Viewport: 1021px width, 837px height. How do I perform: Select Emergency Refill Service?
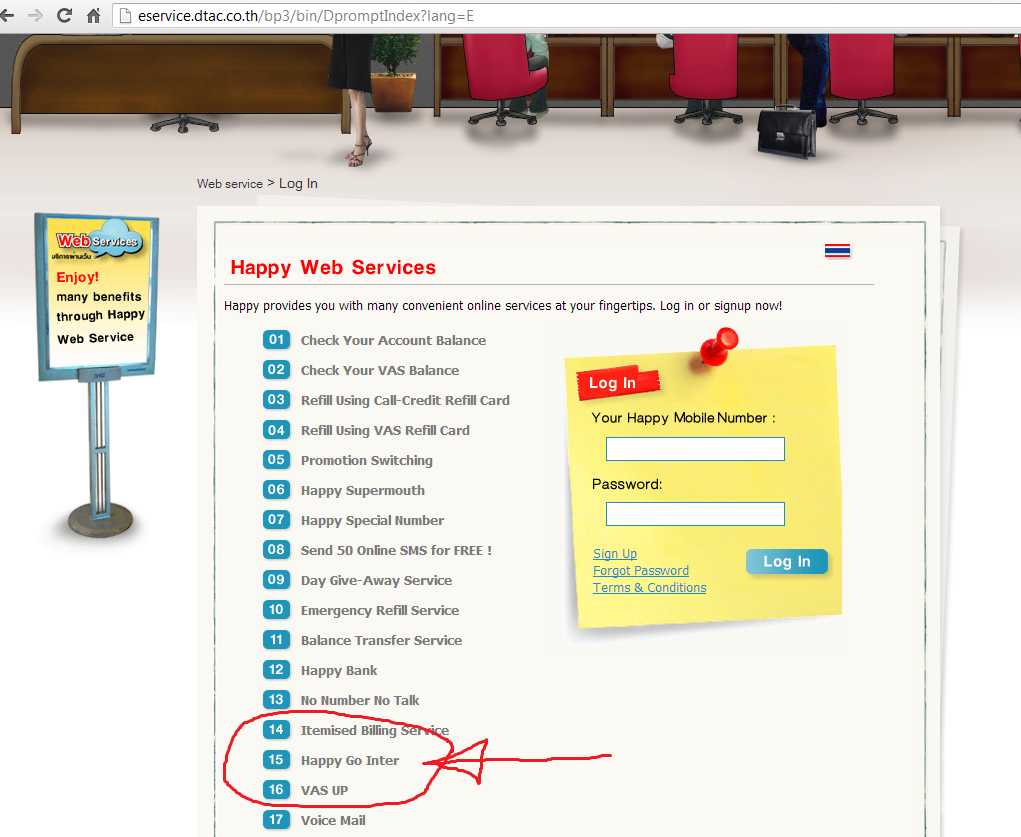(380, 610)
